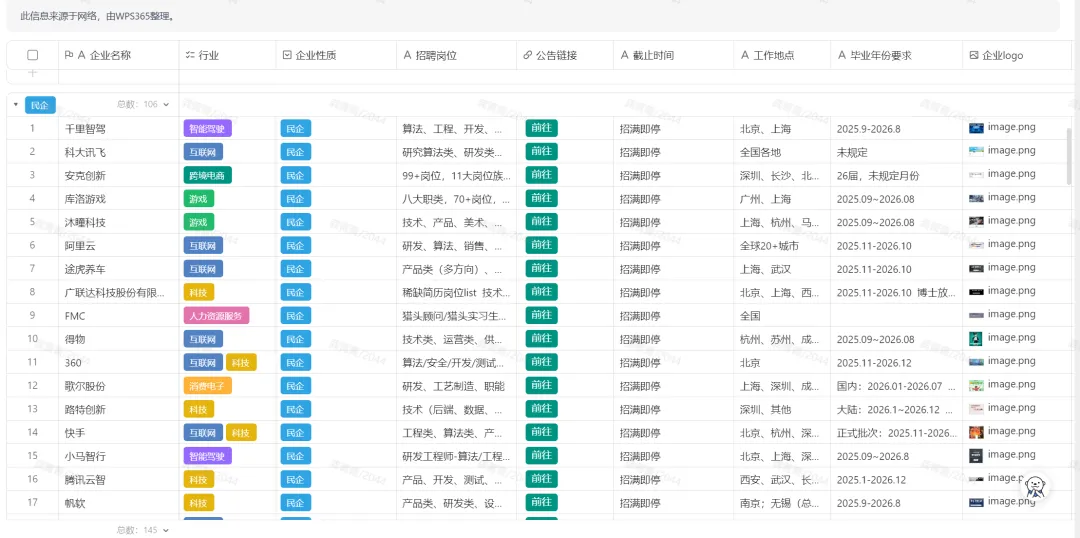Collapse the 民企 group with triangle
This screenshot has height=538, width=1080.
click(16, 105)
